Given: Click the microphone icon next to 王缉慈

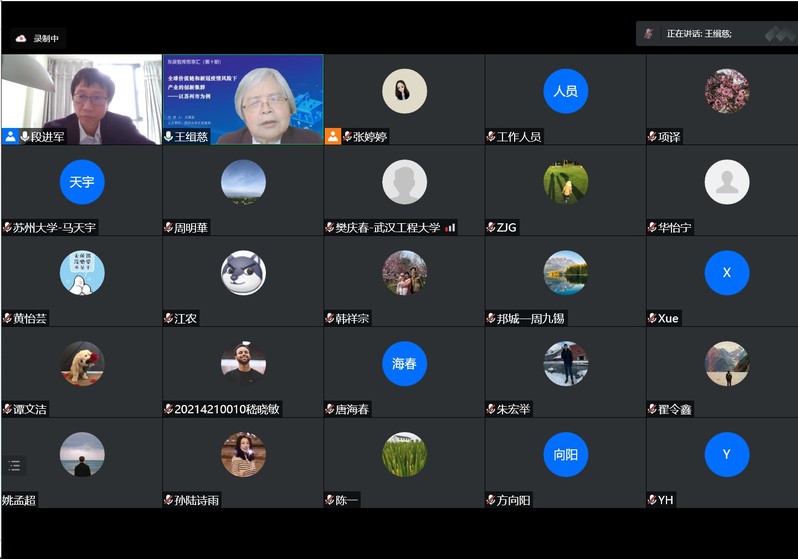Looking at the screenshot, I should 169,136.
